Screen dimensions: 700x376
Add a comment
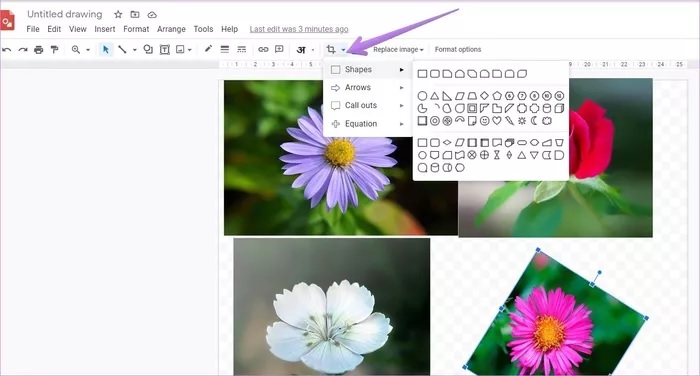click(x=279, y=50)
